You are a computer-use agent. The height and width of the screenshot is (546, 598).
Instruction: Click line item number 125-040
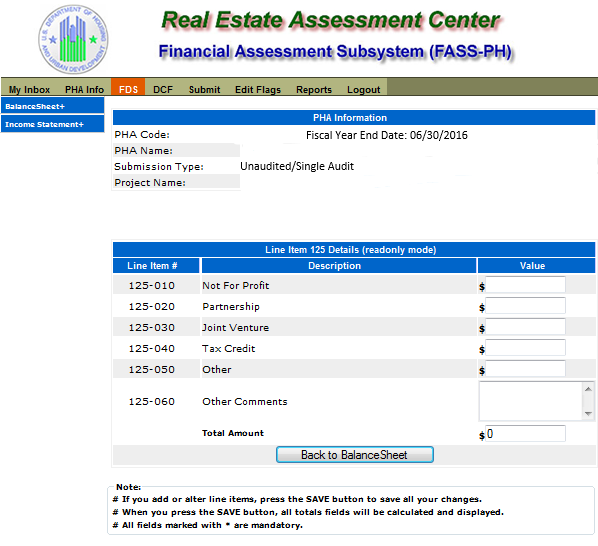tap(151, 348)
